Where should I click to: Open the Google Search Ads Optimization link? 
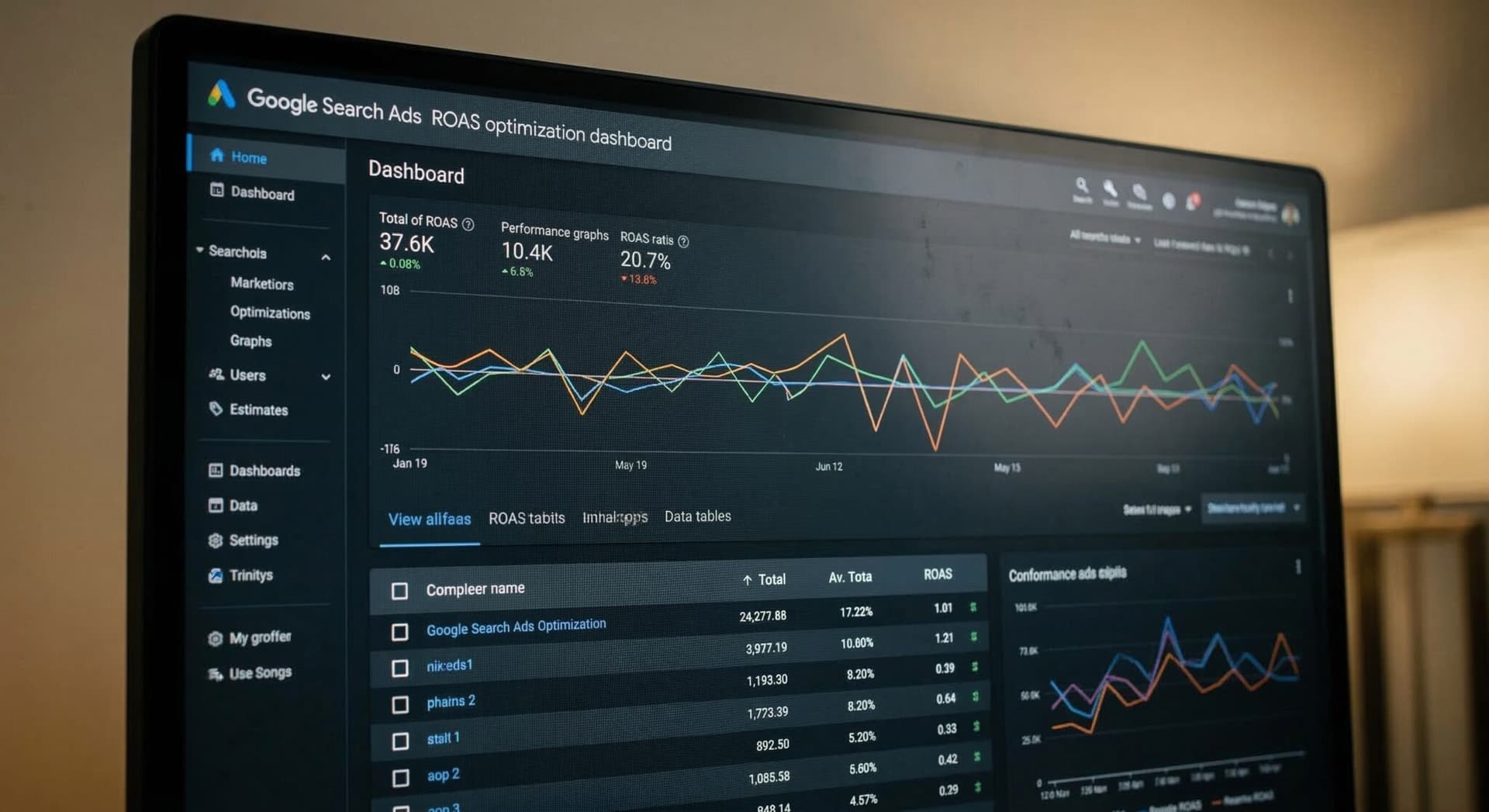click(516, 627)
